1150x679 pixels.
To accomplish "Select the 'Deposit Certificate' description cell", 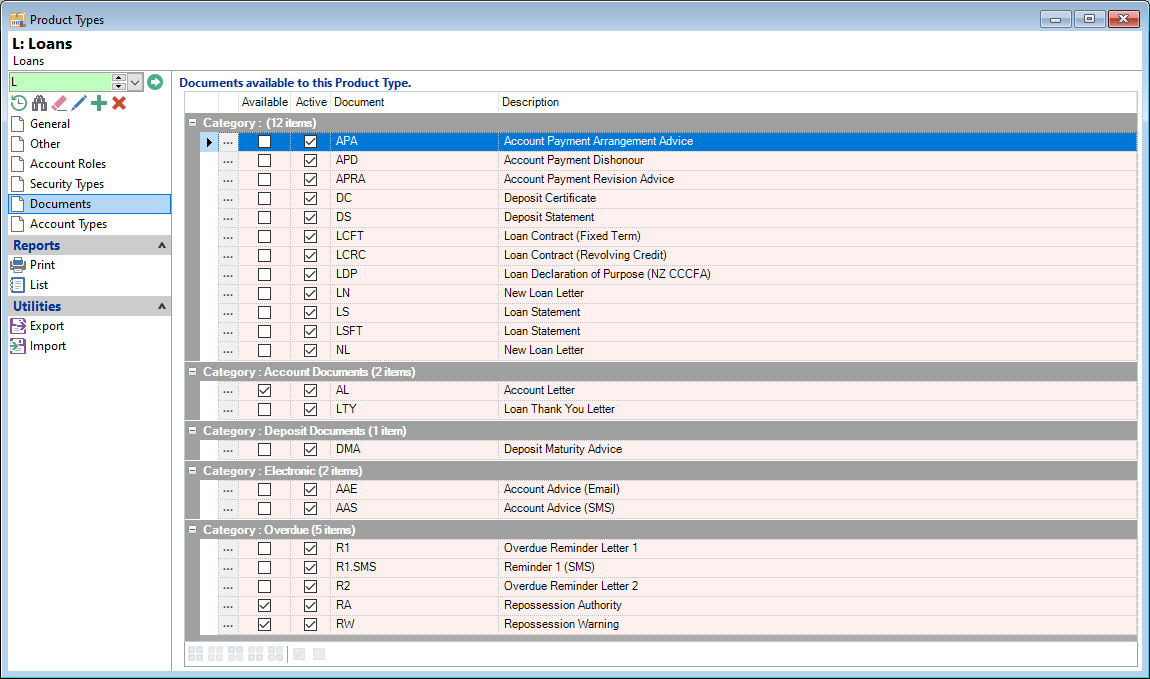I will 818,199.
